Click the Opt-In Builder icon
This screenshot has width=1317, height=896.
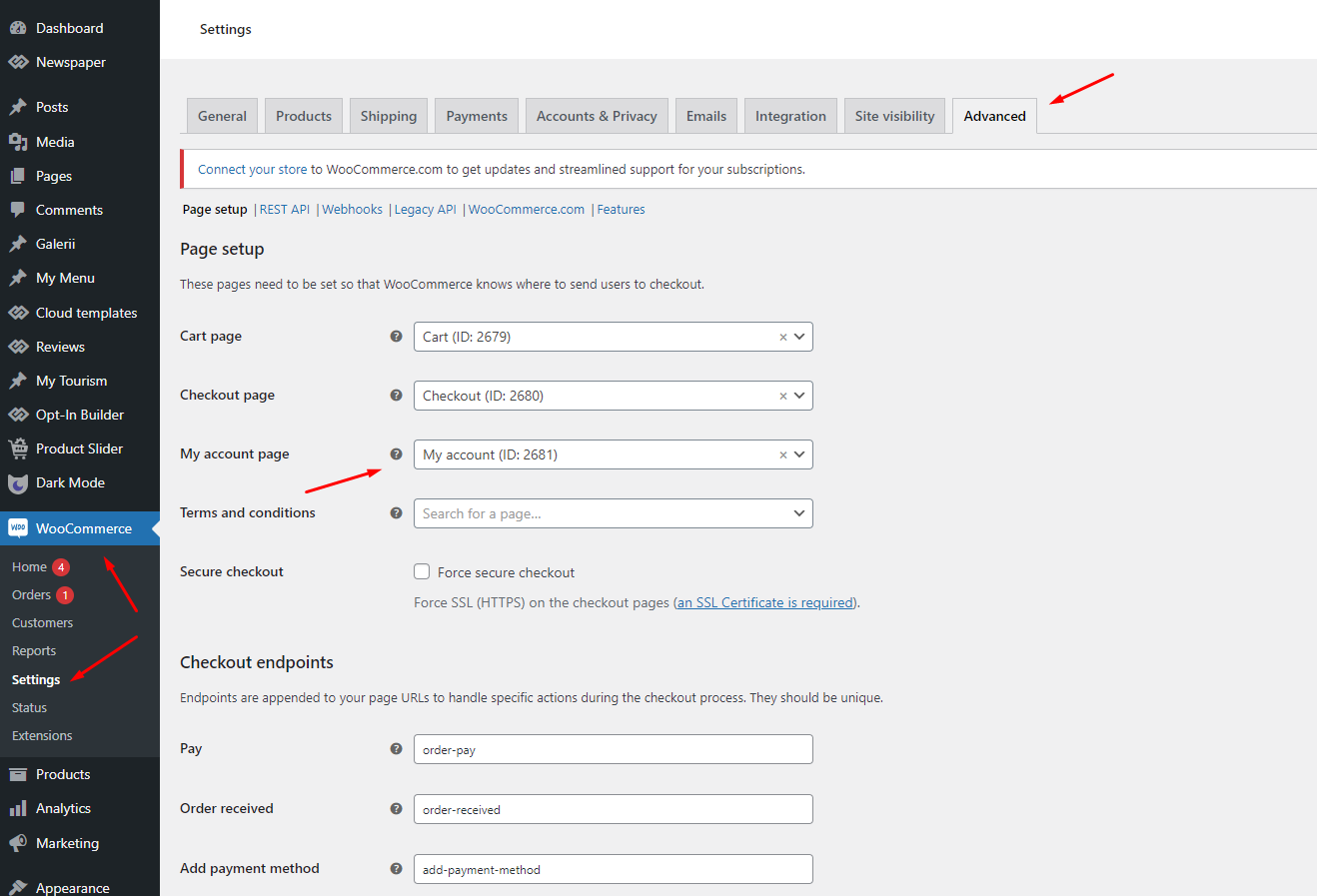[18, 415]
